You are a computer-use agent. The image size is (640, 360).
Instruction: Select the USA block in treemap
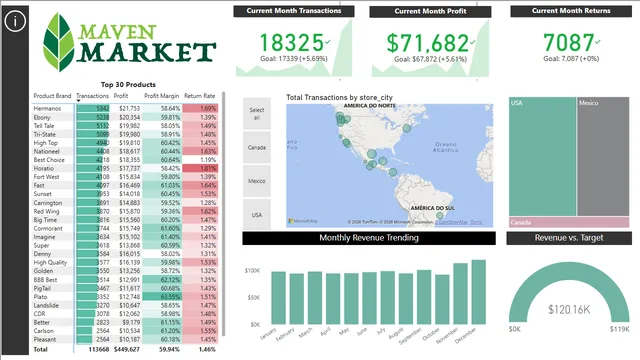pyautogui.click(x=542, y=156)
